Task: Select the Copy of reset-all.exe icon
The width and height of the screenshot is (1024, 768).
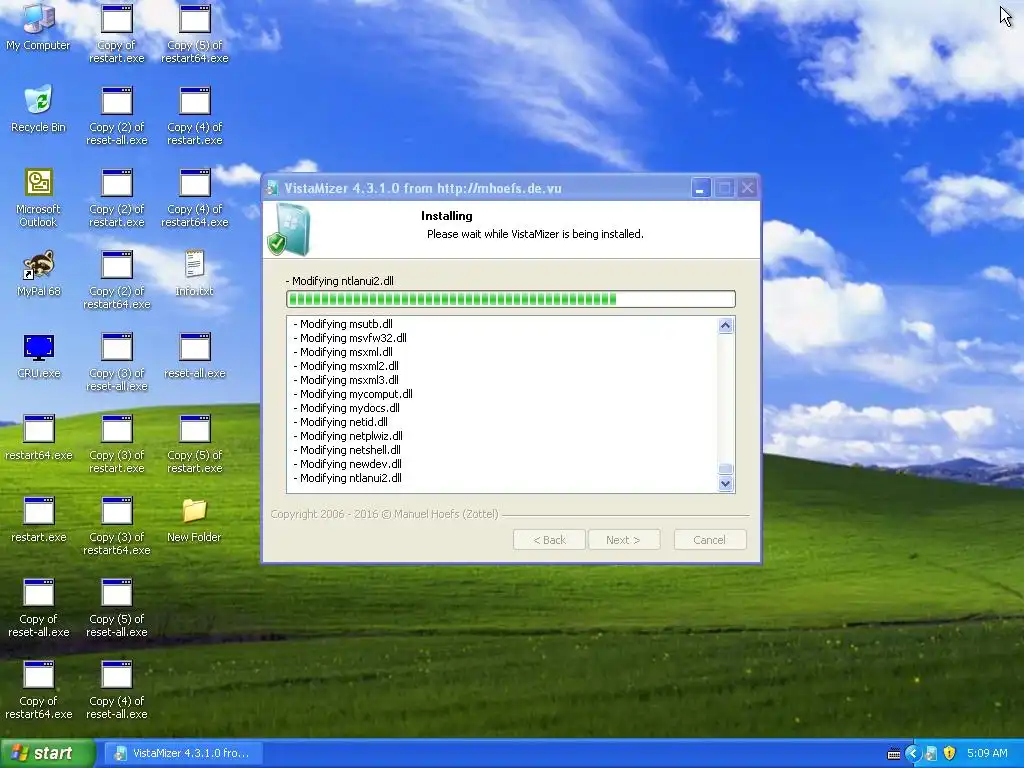Action: (x=38, y=608)
